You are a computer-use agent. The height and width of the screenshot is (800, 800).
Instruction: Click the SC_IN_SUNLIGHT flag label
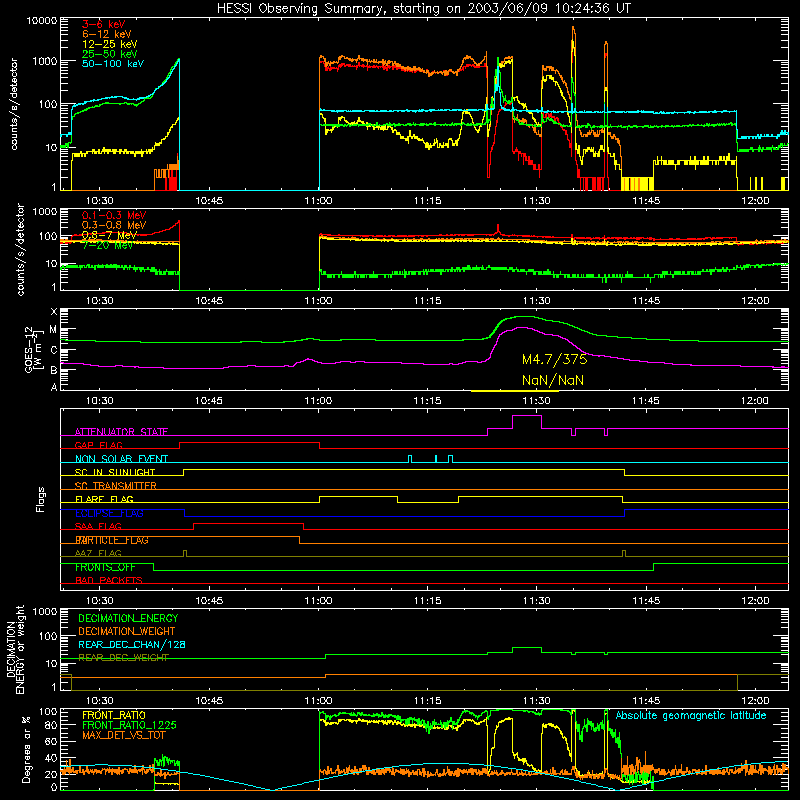pyautogui.click(x=115, y=472)
